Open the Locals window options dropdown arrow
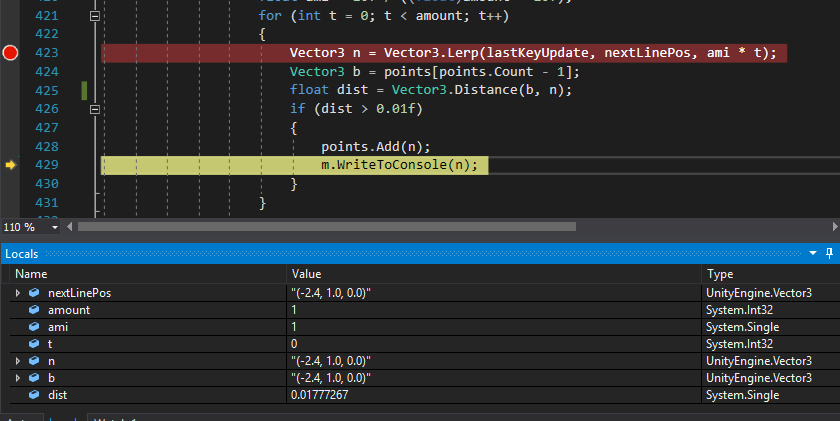 [x=812, y=254]
